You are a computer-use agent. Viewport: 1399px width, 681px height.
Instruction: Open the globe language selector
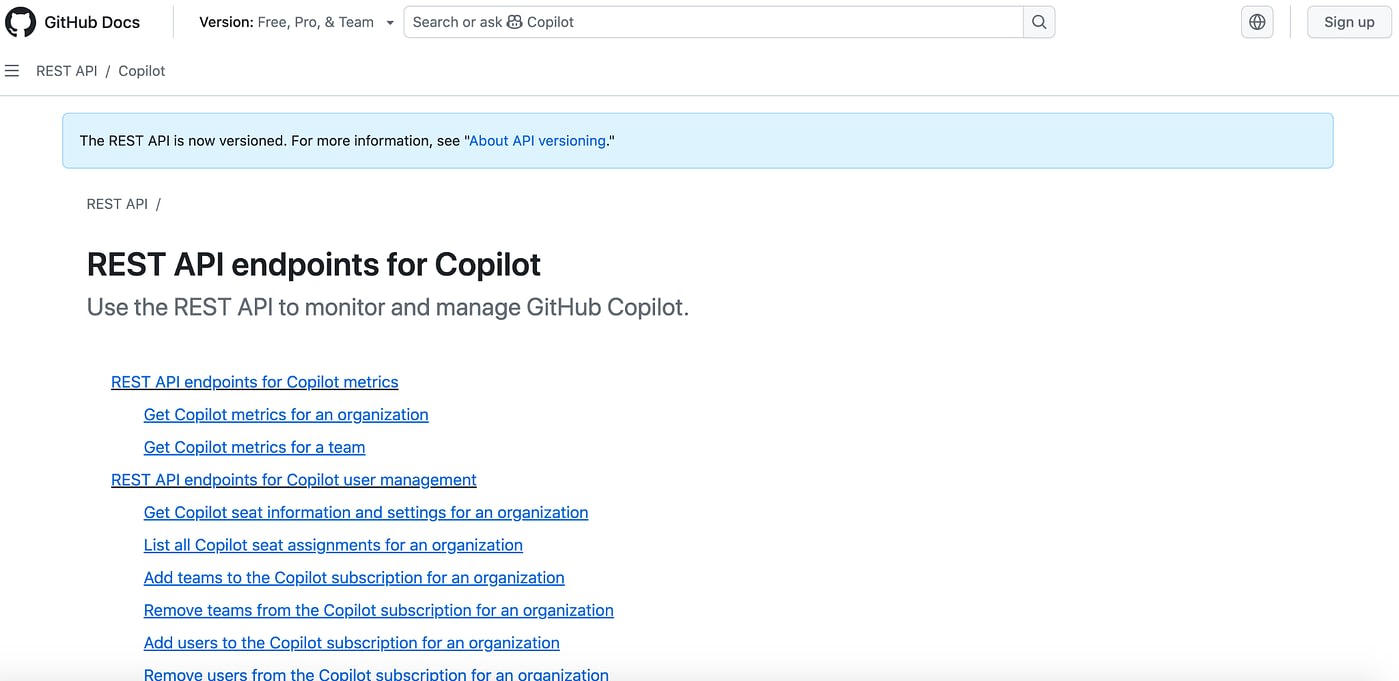[x=1257, y=22]
